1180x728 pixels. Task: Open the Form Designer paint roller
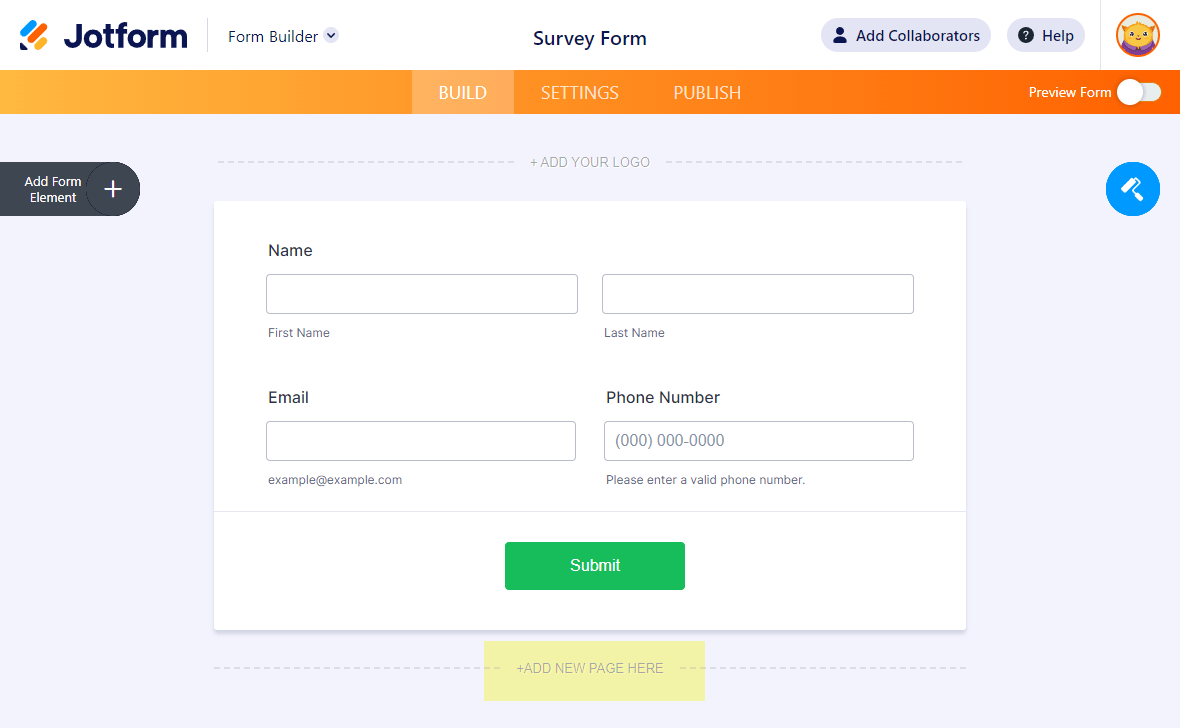tap(1132, 188)
